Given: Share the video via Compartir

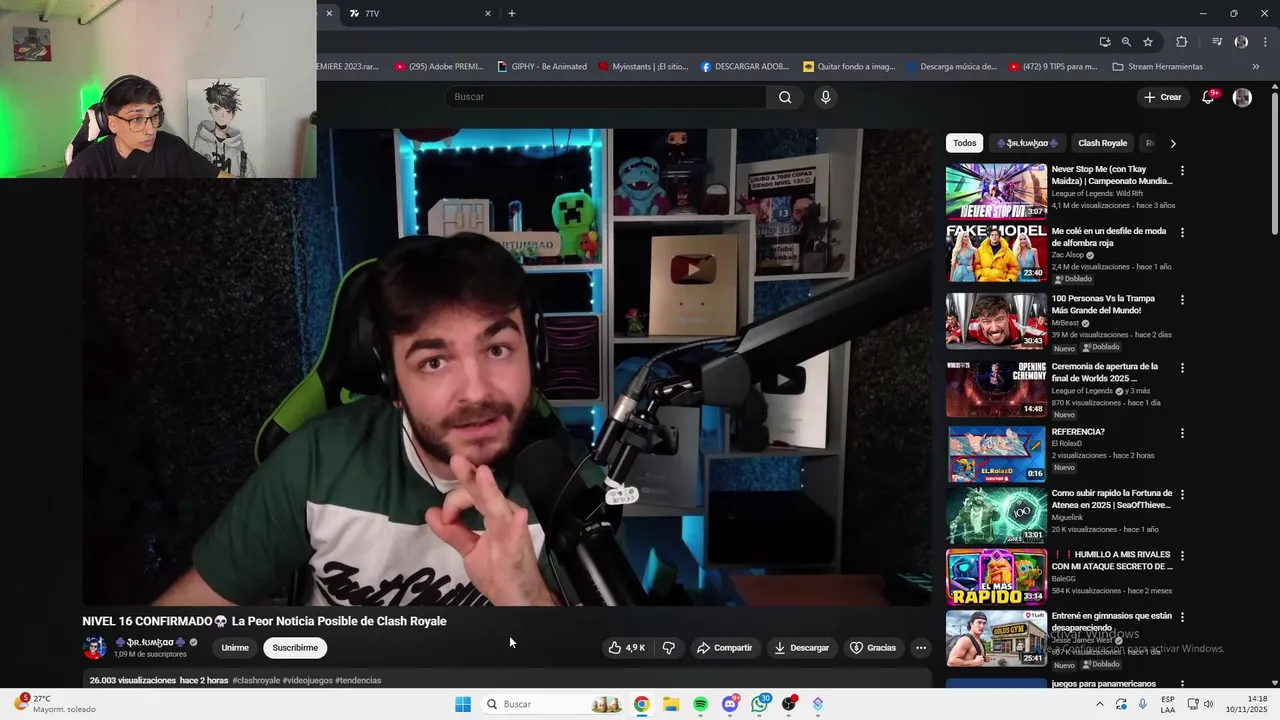Looking at the screenshot, I should point(724,648).
